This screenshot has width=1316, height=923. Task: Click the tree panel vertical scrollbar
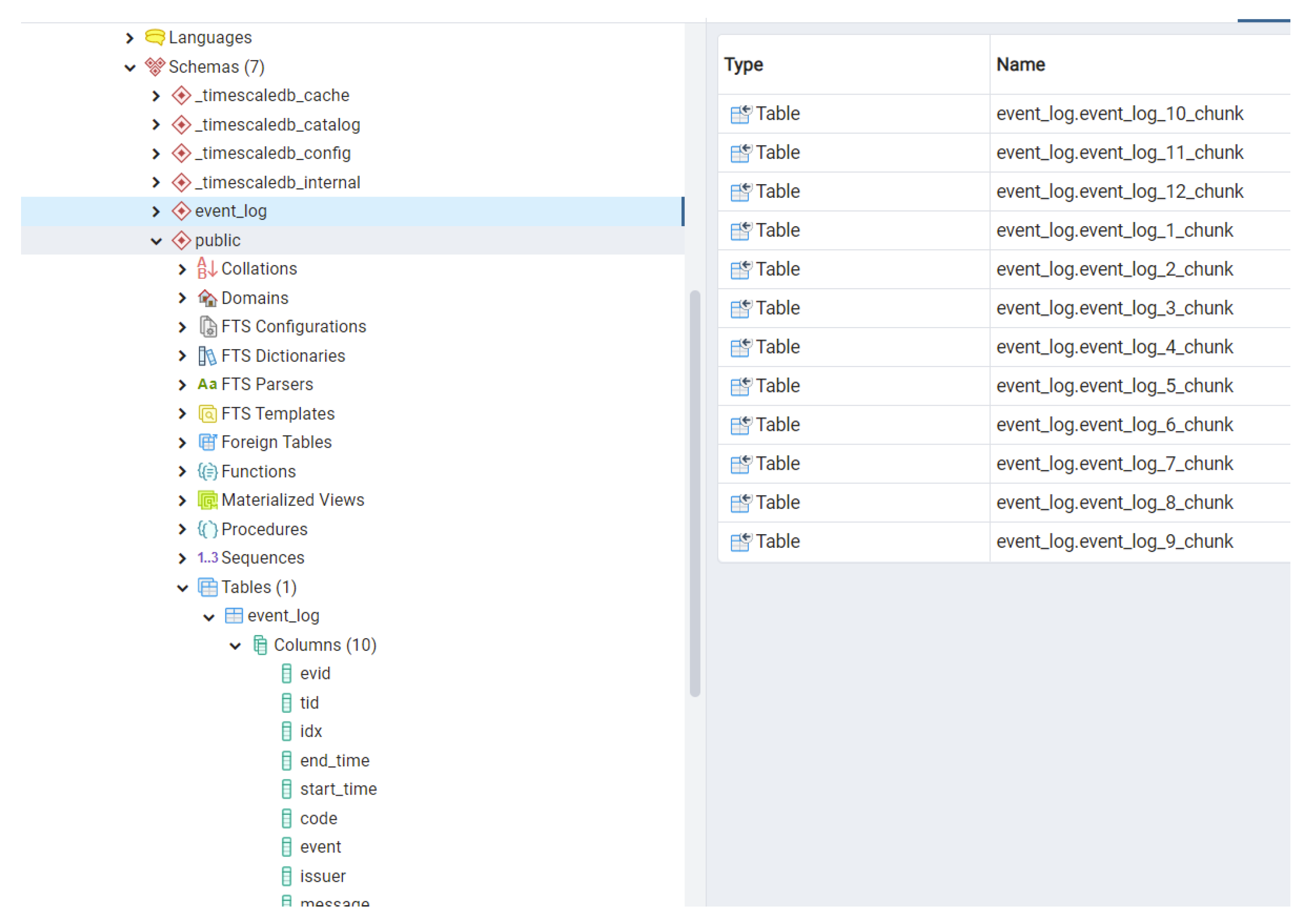pos(695,493)
